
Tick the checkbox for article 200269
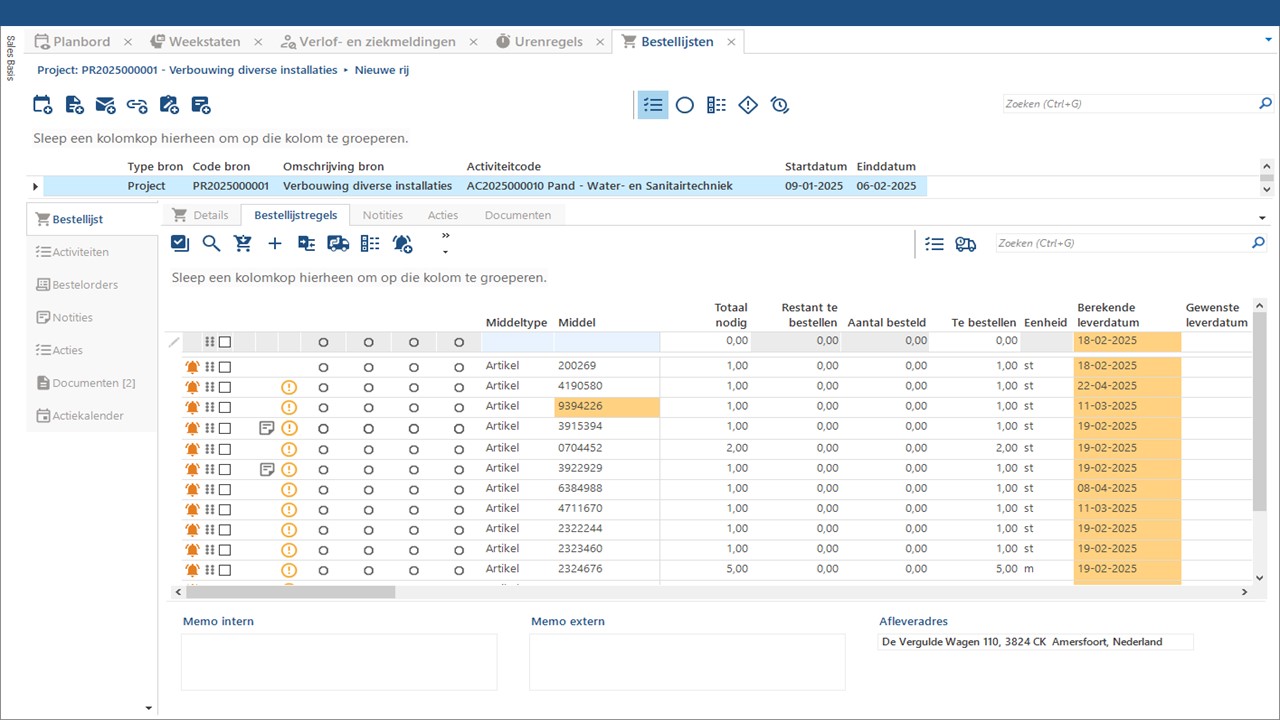(225, 367)
